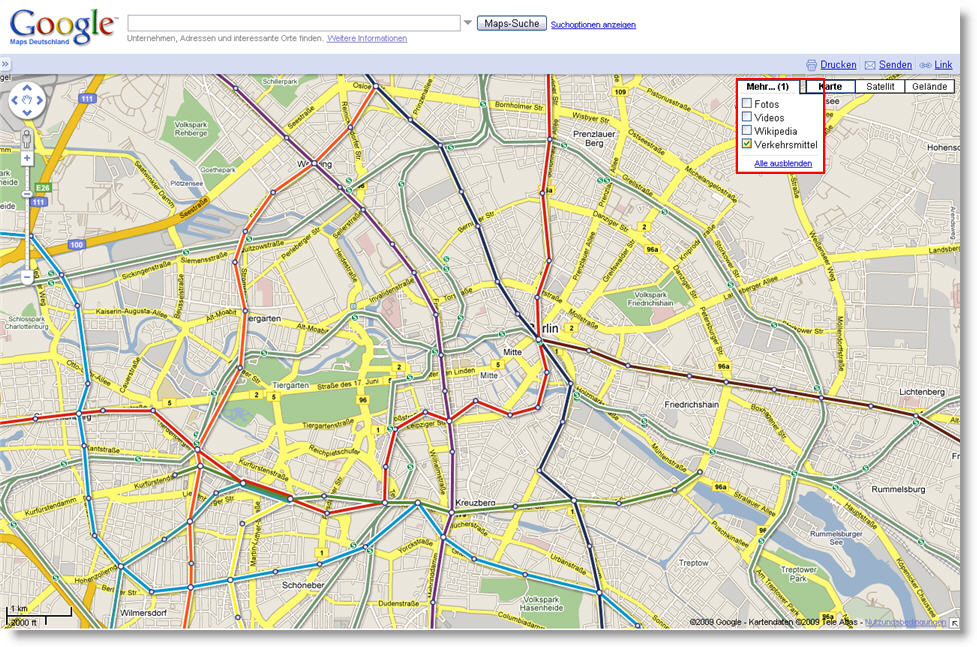
Task: Click the pan up arrow on map control
Action: pos(27,87)
